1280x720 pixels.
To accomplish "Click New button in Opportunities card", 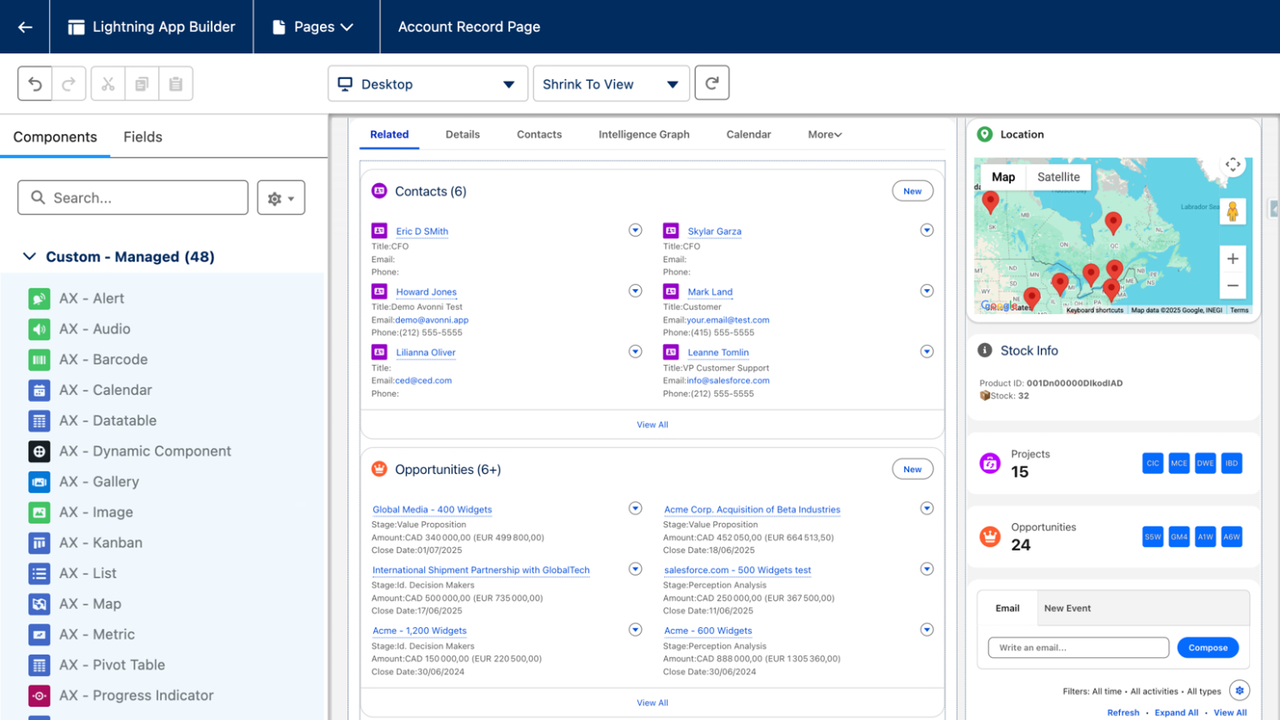I will (x=913, y=469).
